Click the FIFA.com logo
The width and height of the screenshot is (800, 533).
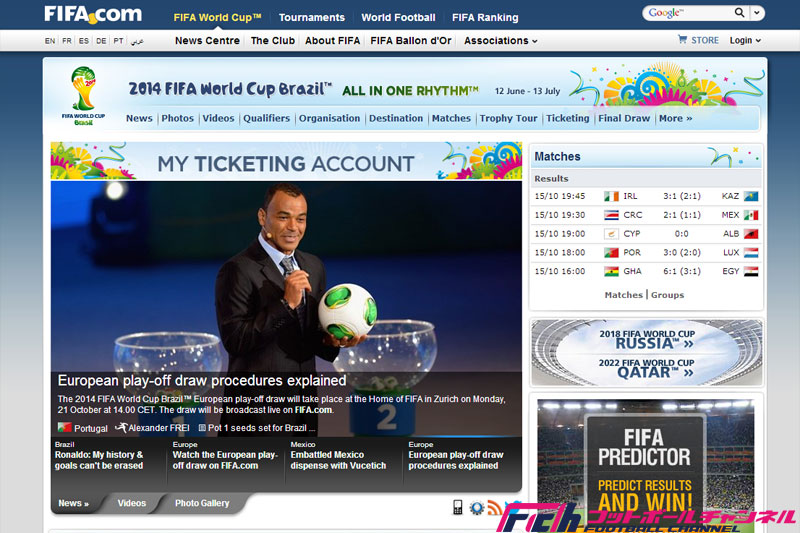point(93,15)
